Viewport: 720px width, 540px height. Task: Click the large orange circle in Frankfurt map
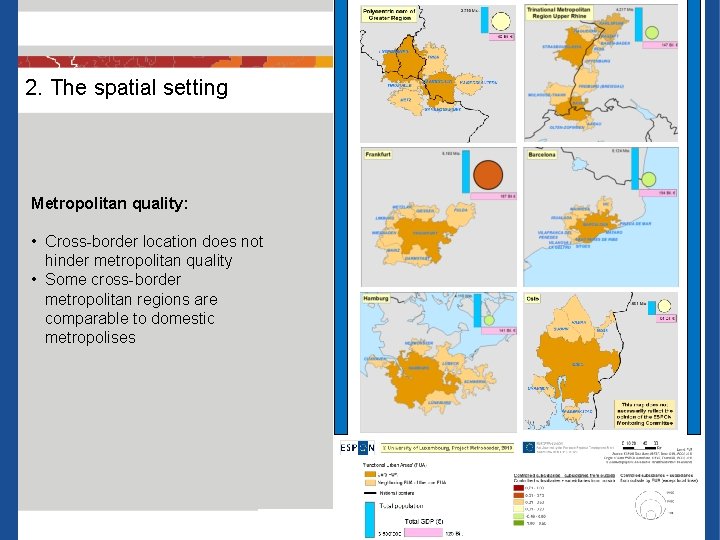click(x=488, y=175)
